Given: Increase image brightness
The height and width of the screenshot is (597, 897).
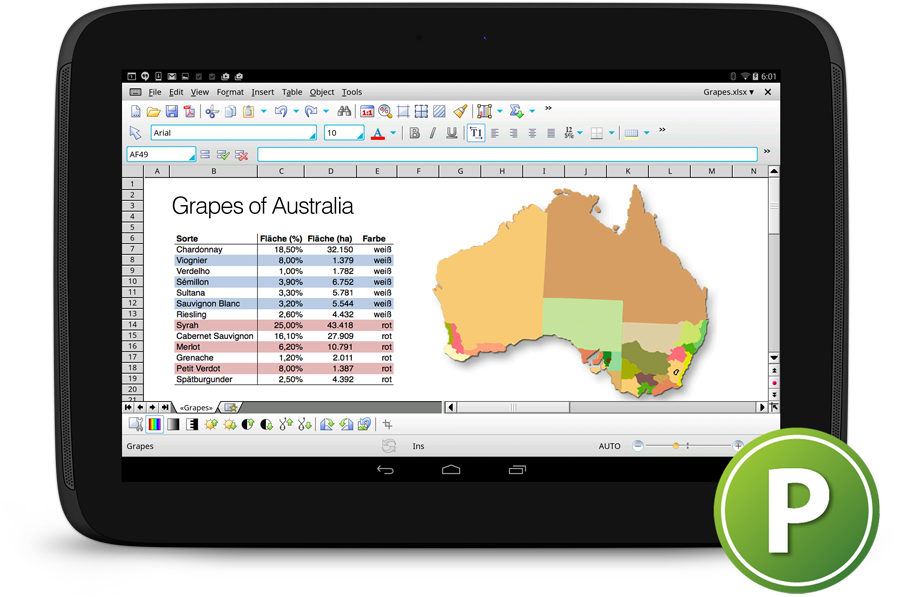Looking at the screenshot, I should pyautogui.click(x=210, y=423).
